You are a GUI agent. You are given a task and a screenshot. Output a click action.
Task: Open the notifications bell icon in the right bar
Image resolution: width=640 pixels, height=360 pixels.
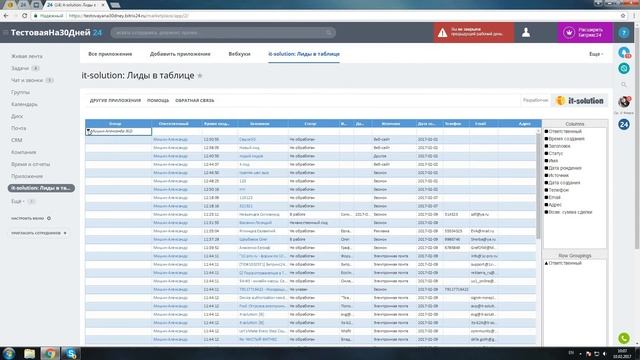(x=624, y=52)
